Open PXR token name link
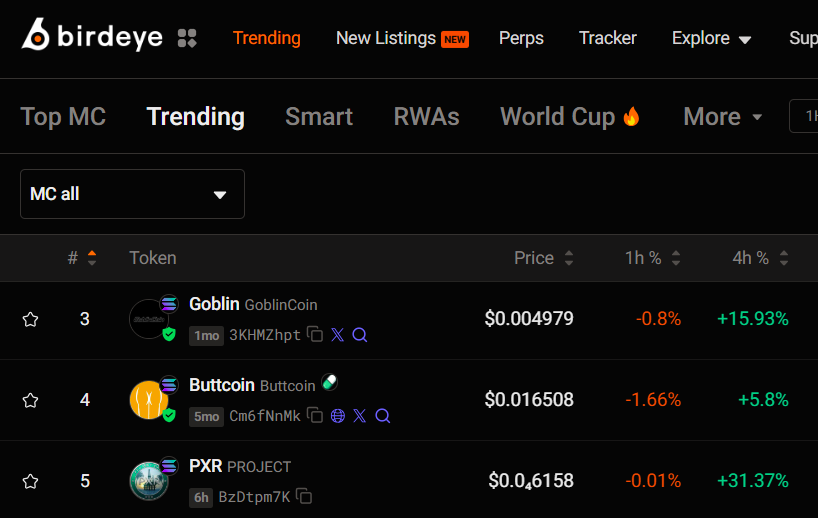The width and height of the screenshot is (818, 518). click(x=206, y=466)
